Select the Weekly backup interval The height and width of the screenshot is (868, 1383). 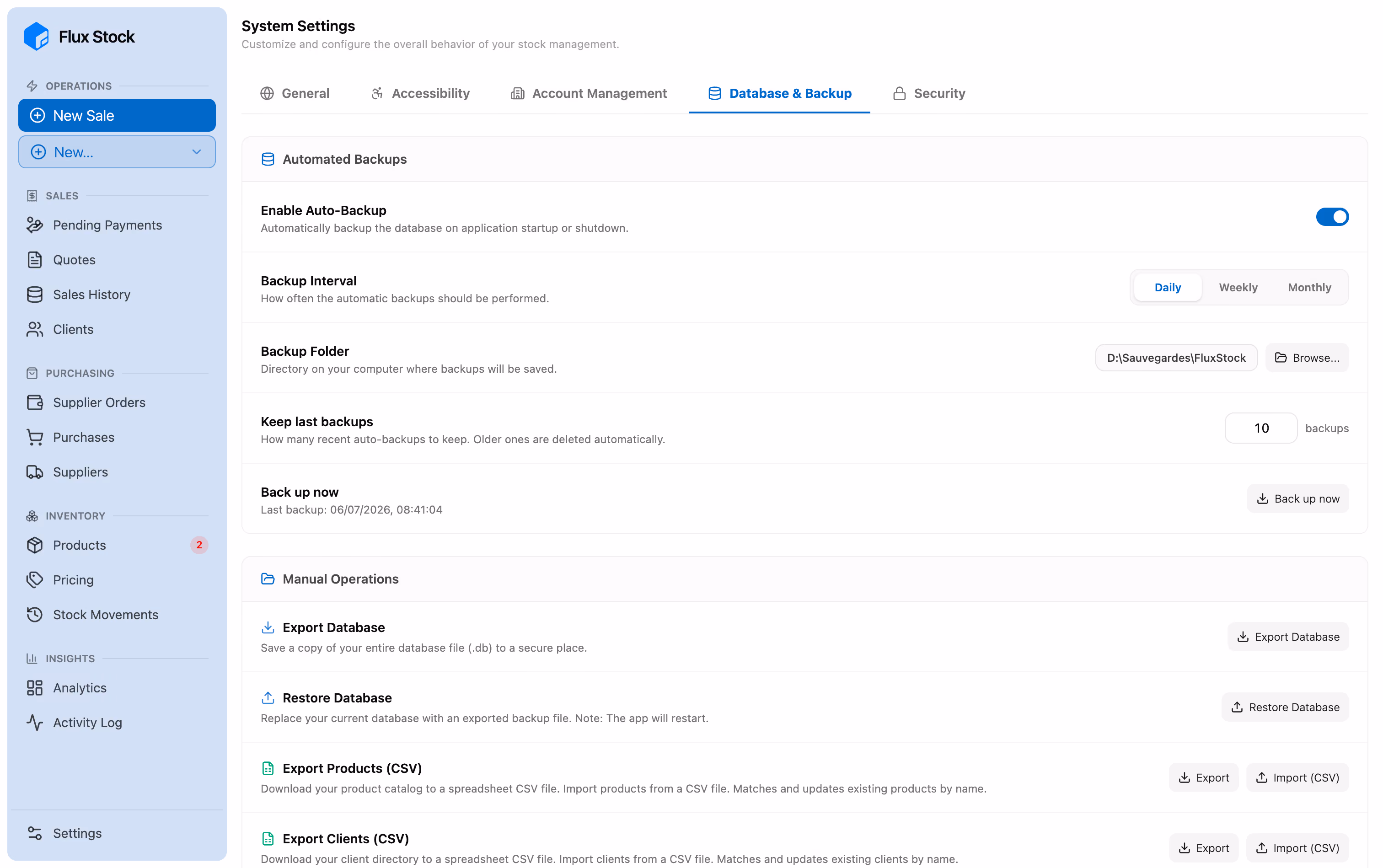click(1238, 288)
